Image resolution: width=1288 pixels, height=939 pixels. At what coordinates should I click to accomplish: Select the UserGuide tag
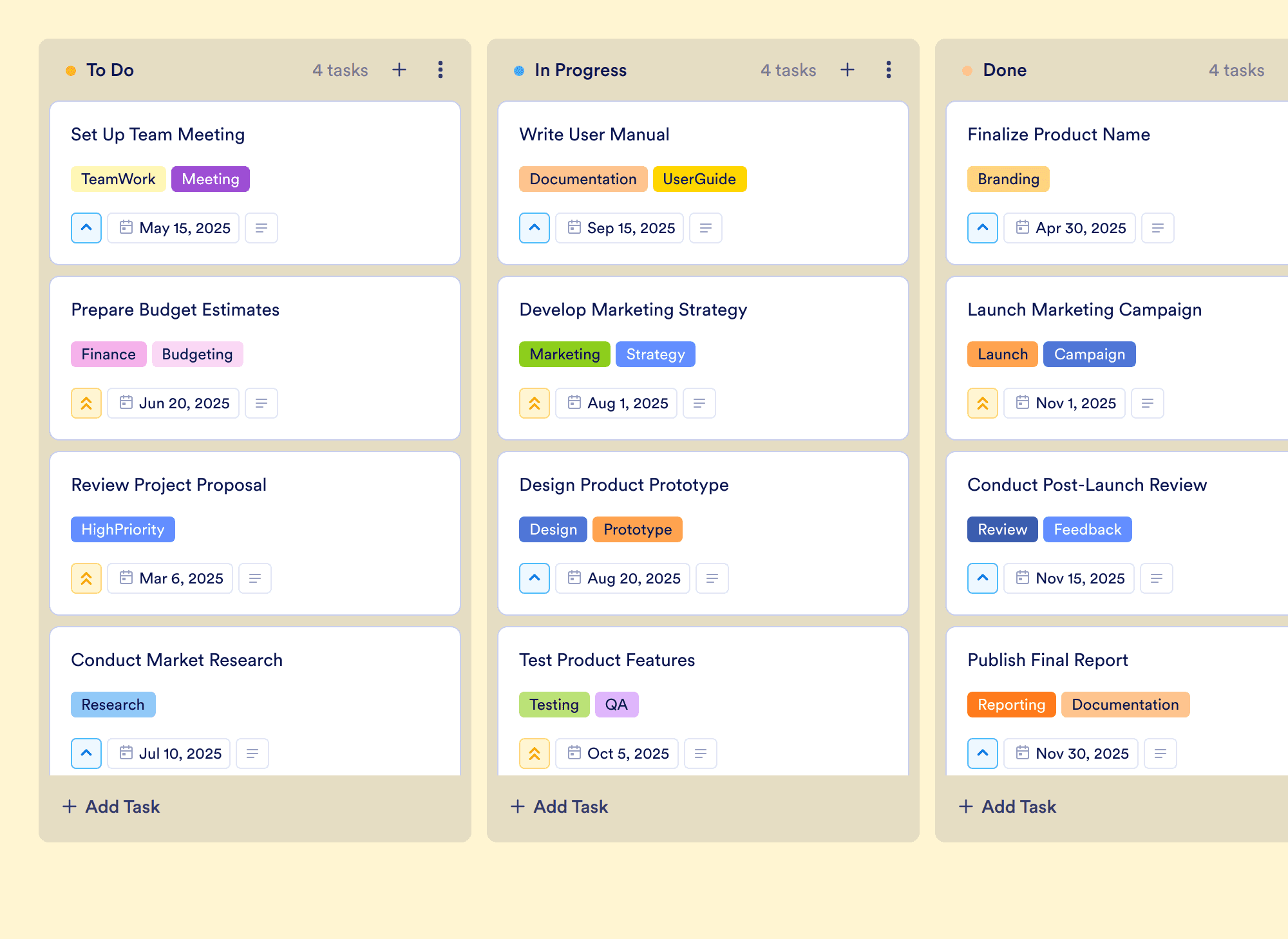pos(699,179)
